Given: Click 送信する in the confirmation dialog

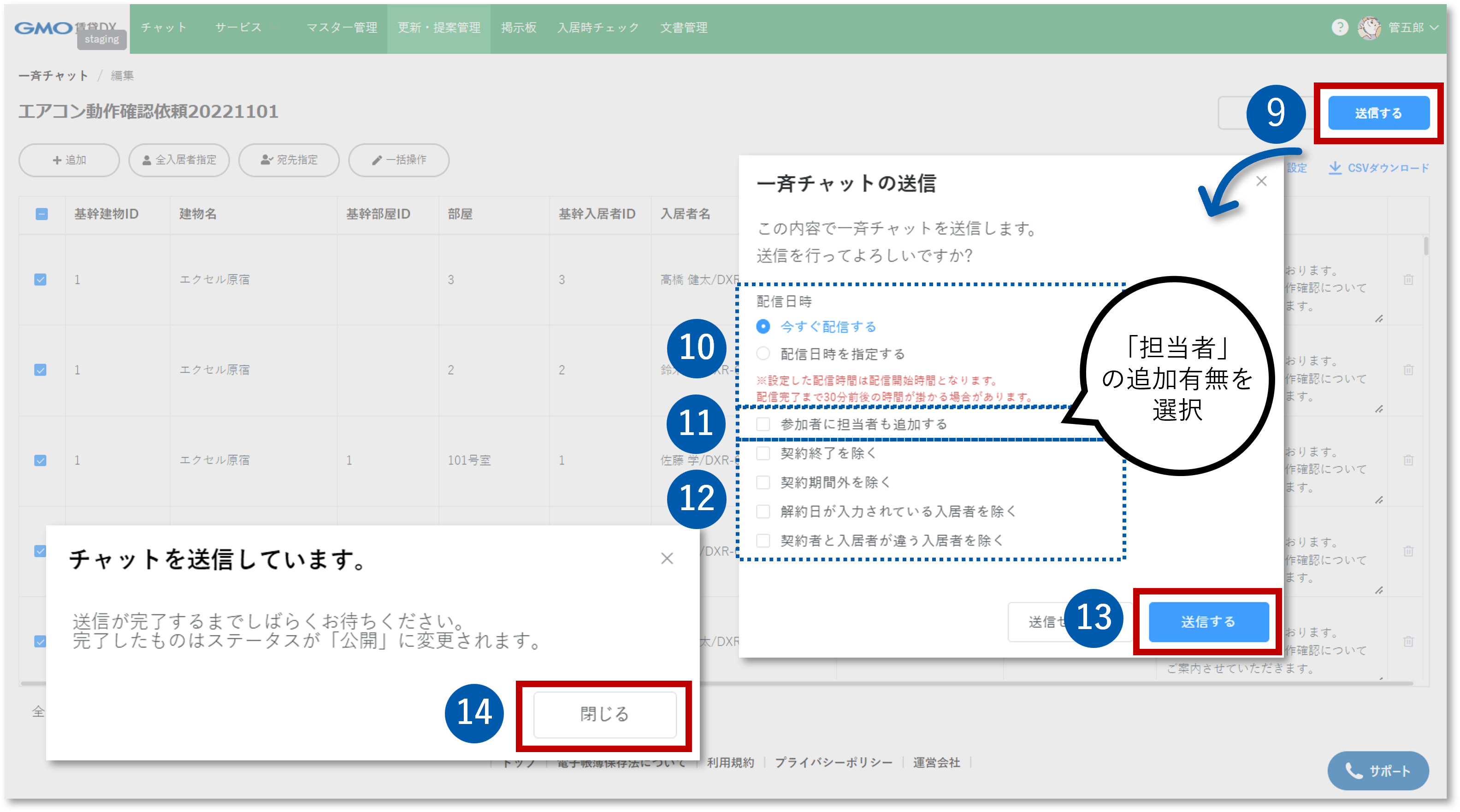Looking at the screenshot, I should point(1208,622).
